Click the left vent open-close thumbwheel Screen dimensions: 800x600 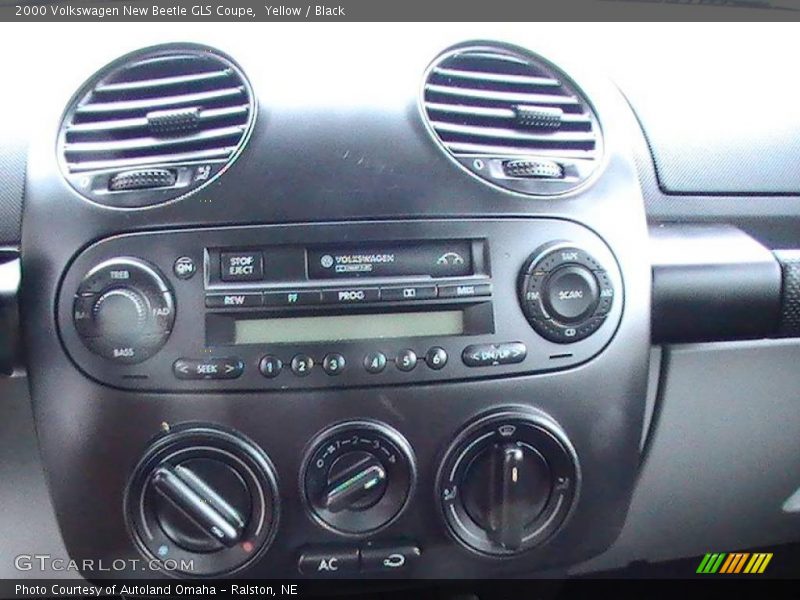(144, 180)
